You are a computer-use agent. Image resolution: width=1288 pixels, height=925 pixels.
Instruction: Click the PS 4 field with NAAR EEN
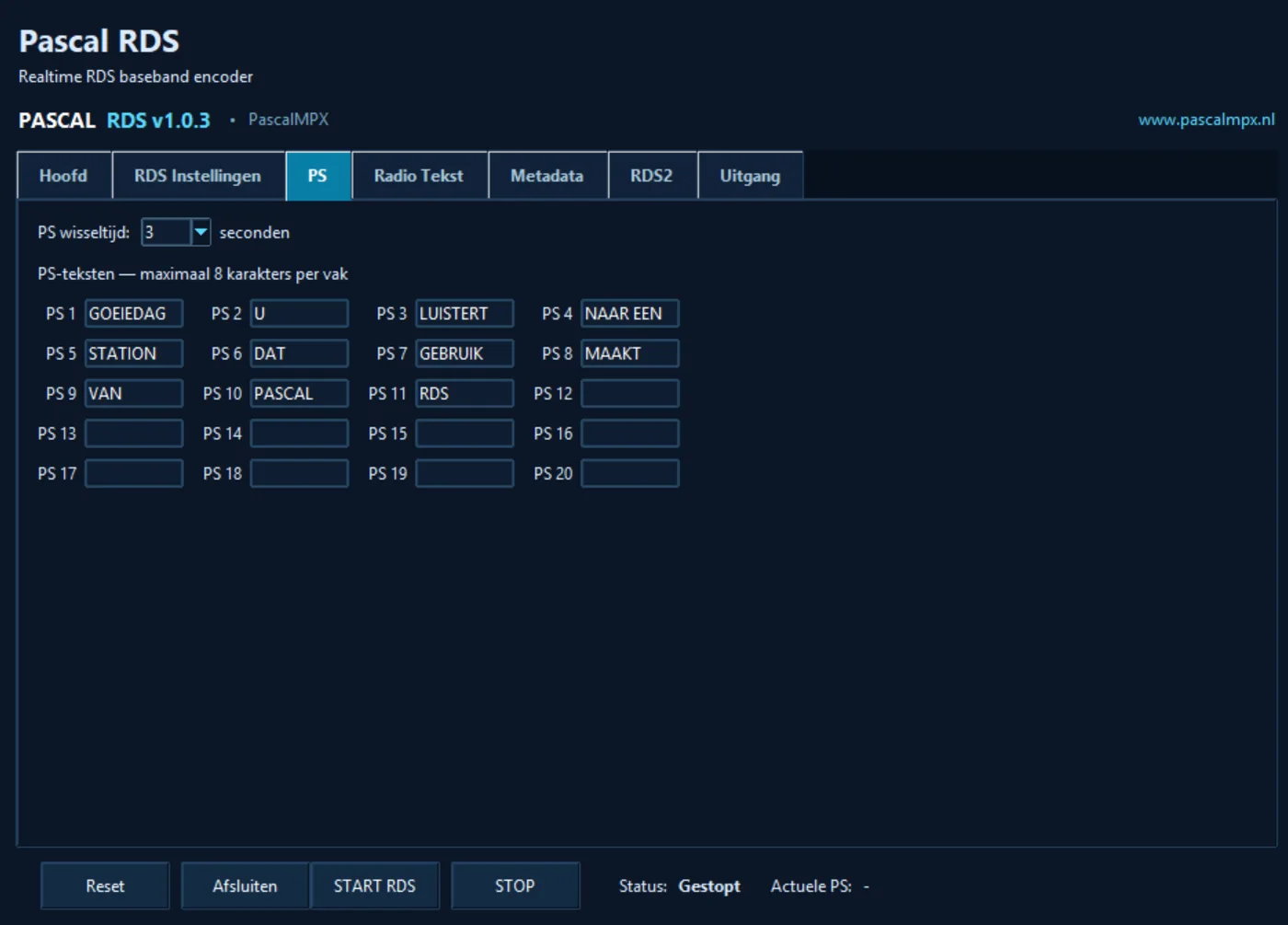(x=630, y=314)
